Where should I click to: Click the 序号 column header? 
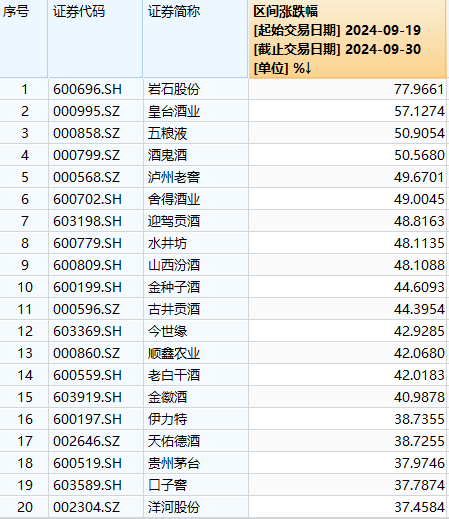pos(24,39)
